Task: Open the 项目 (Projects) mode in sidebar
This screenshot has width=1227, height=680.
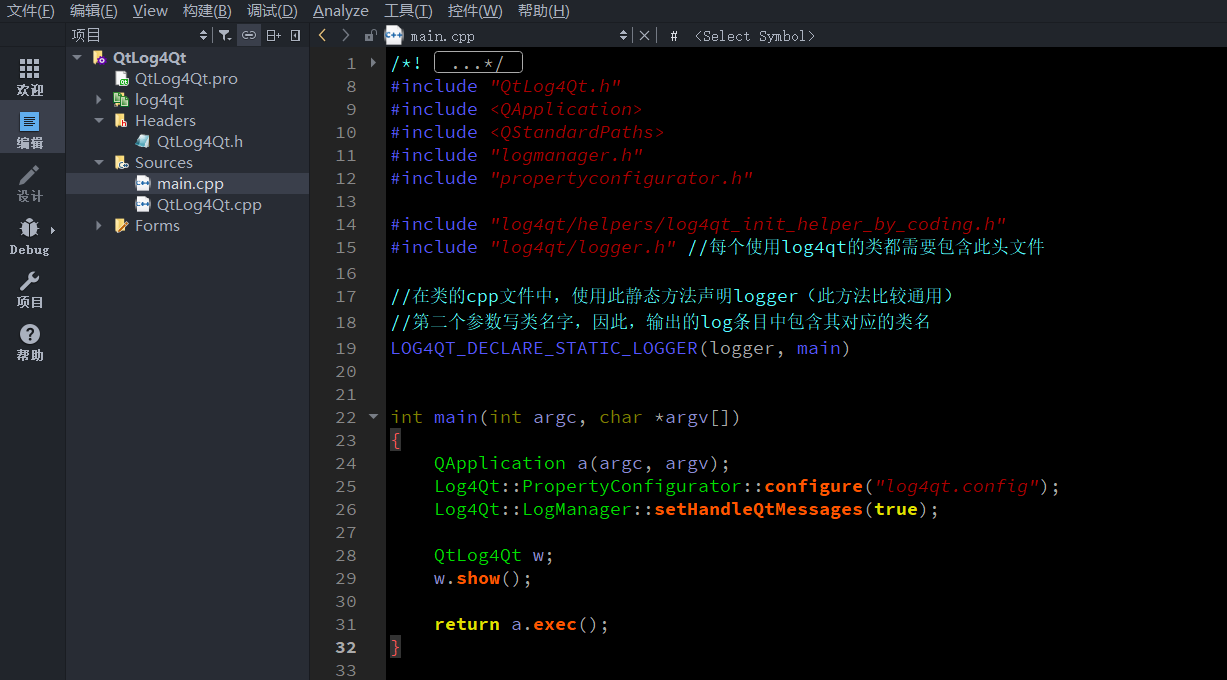Action: tap(30, 289)
